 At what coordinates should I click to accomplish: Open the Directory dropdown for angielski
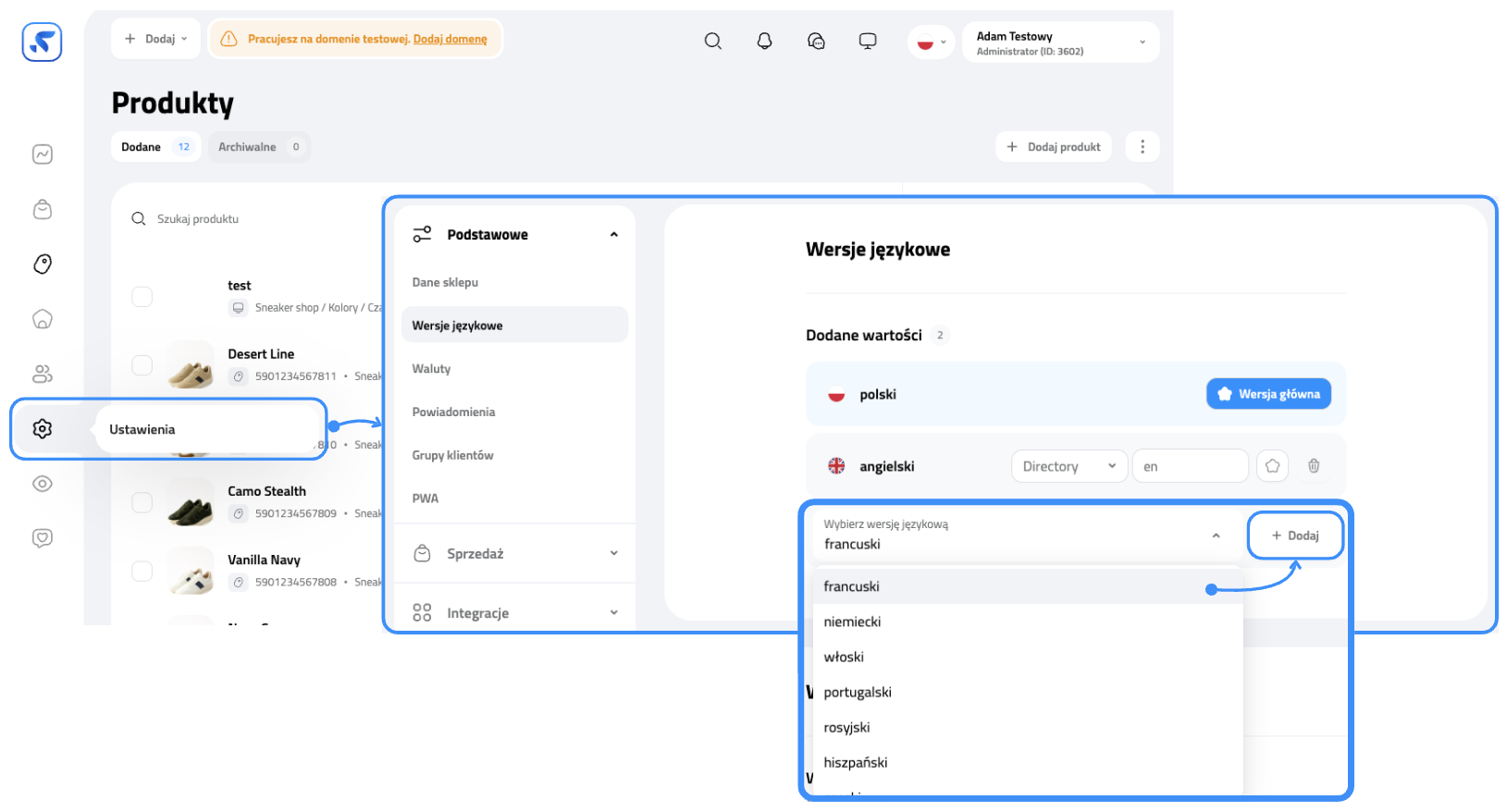(x=1068, y=466)
